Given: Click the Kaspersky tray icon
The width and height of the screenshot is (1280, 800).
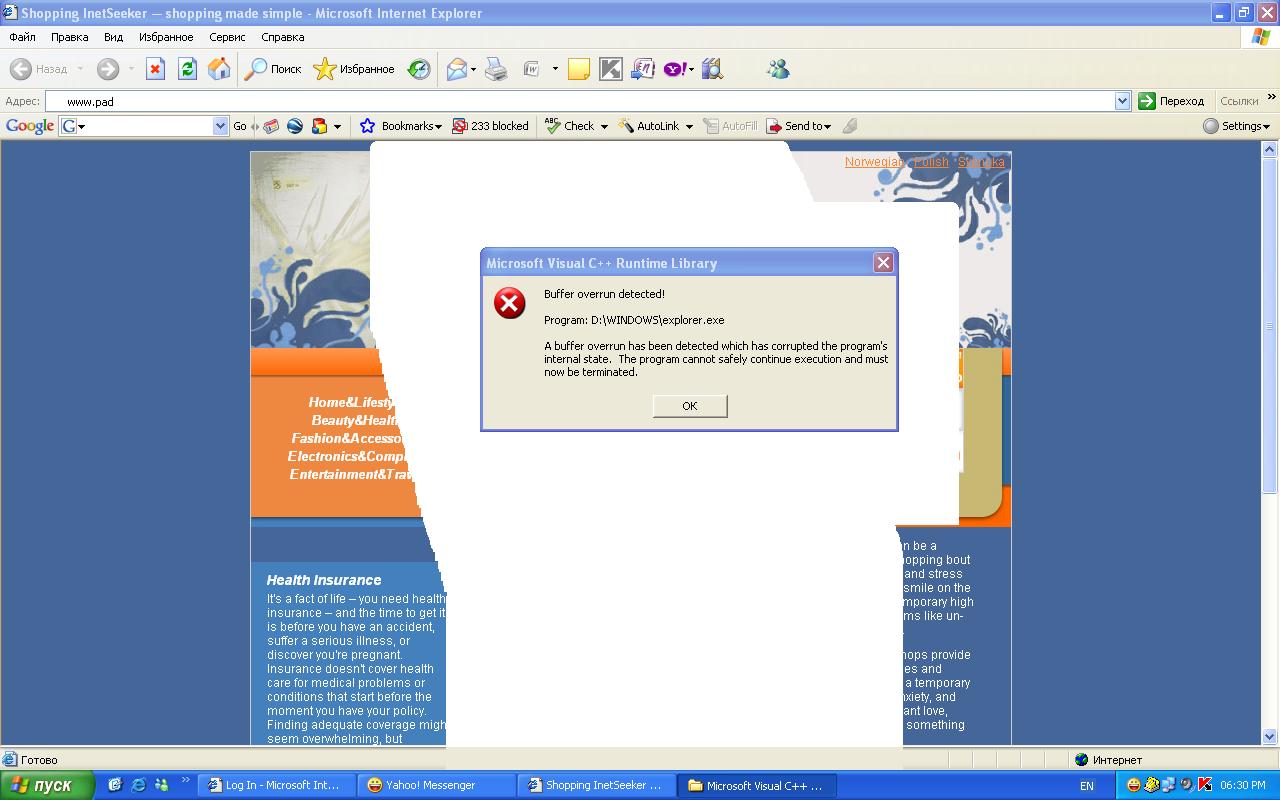Looking at the screenshot, I should tap(1205, 785).
